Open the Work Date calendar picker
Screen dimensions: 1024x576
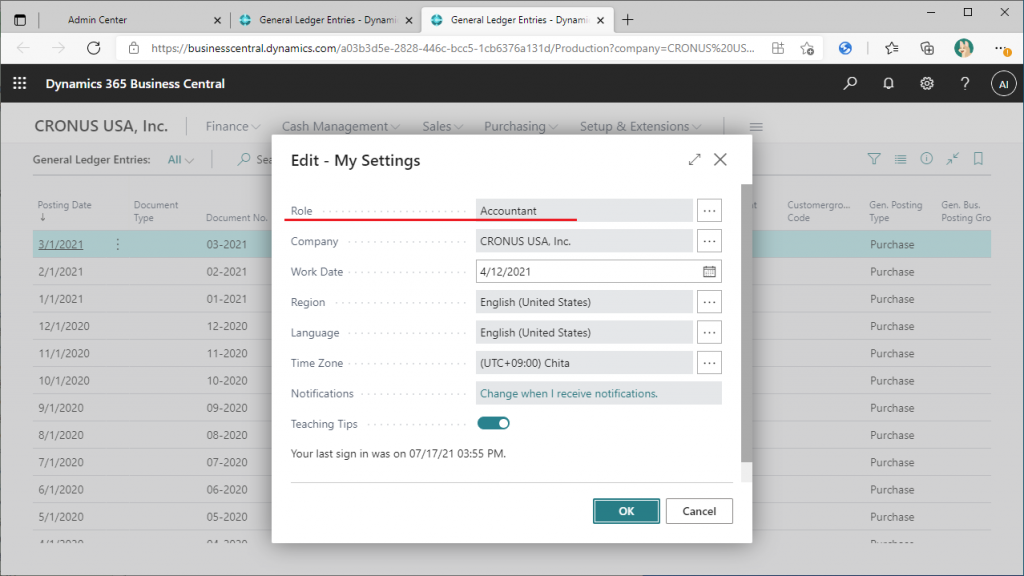point(709,272)
